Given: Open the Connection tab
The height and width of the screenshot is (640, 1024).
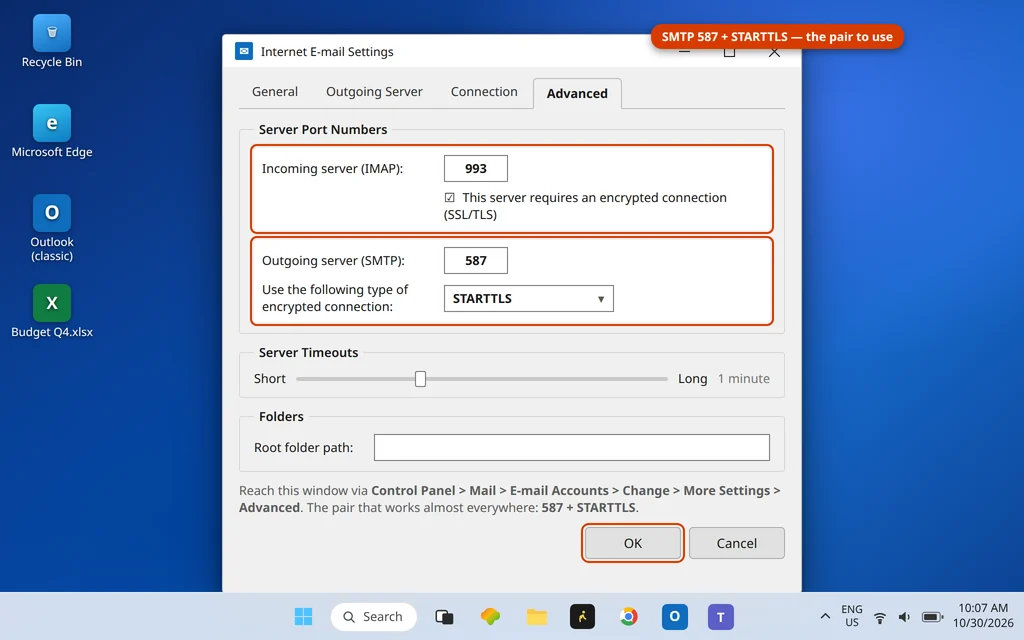Looking at the screenshot, I should [x=484, y=91].
